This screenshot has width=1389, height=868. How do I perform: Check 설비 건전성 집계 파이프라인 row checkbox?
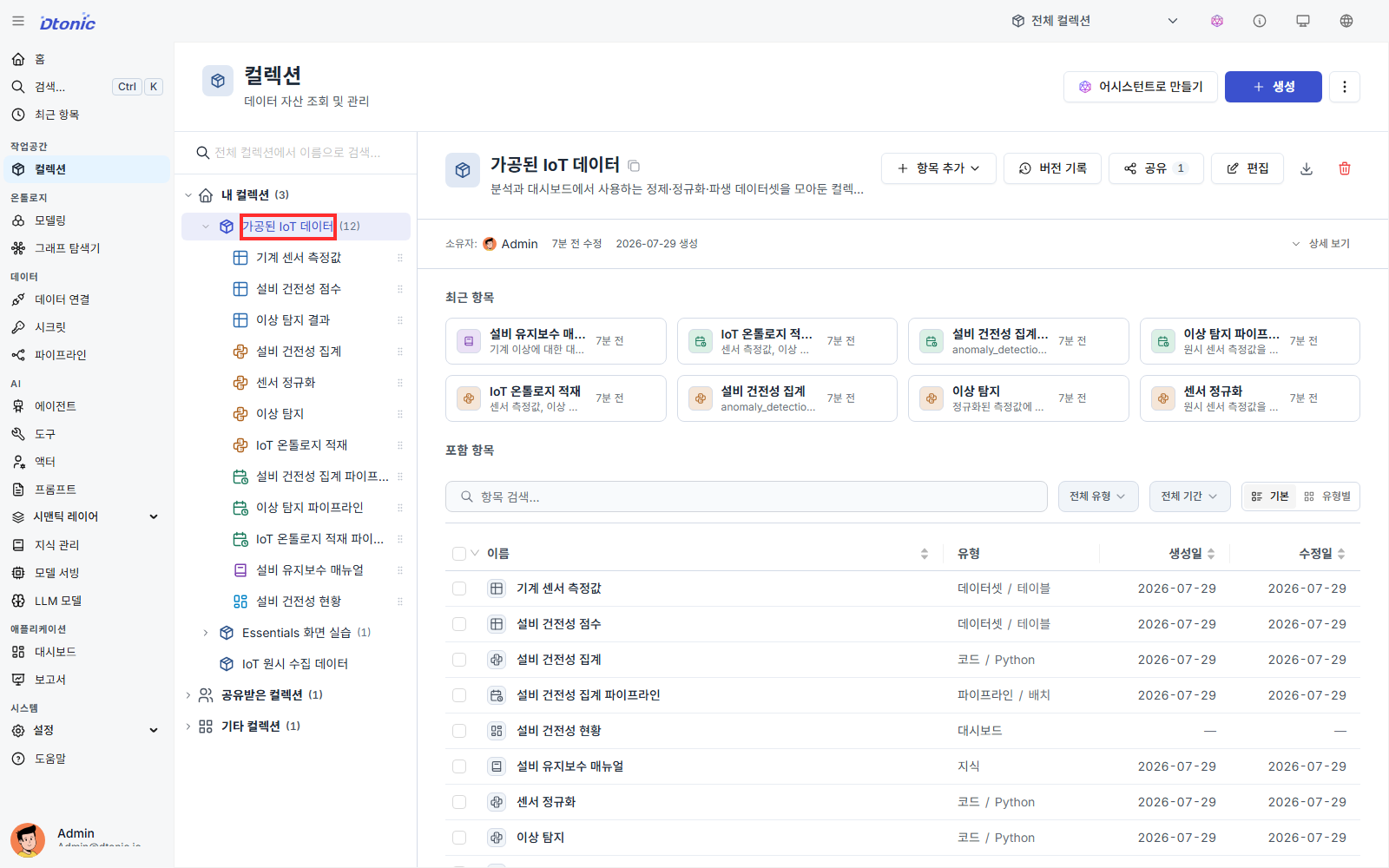[459, 695]
